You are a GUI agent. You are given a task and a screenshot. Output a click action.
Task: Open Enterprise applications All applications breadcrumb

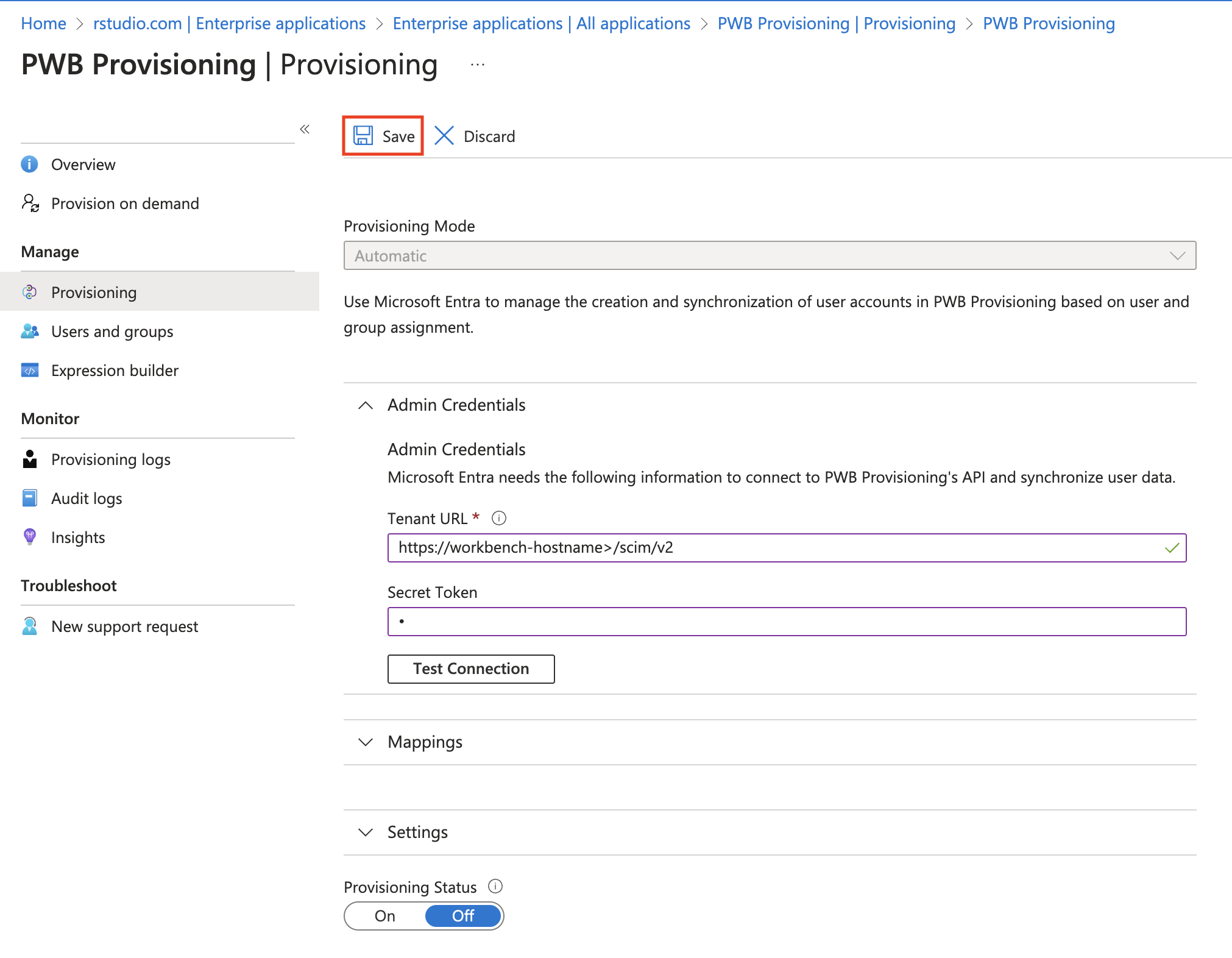click(541, 23)
